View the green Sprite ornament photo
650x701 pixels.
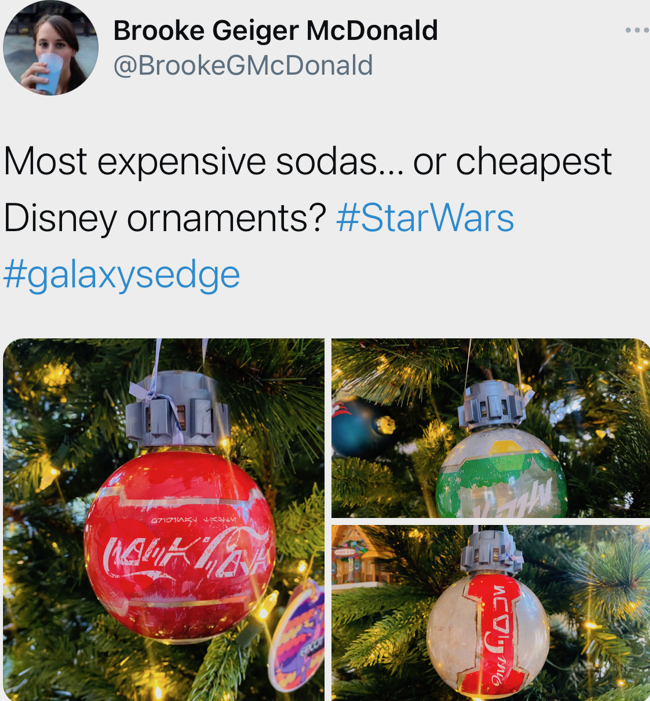(490, 428)
